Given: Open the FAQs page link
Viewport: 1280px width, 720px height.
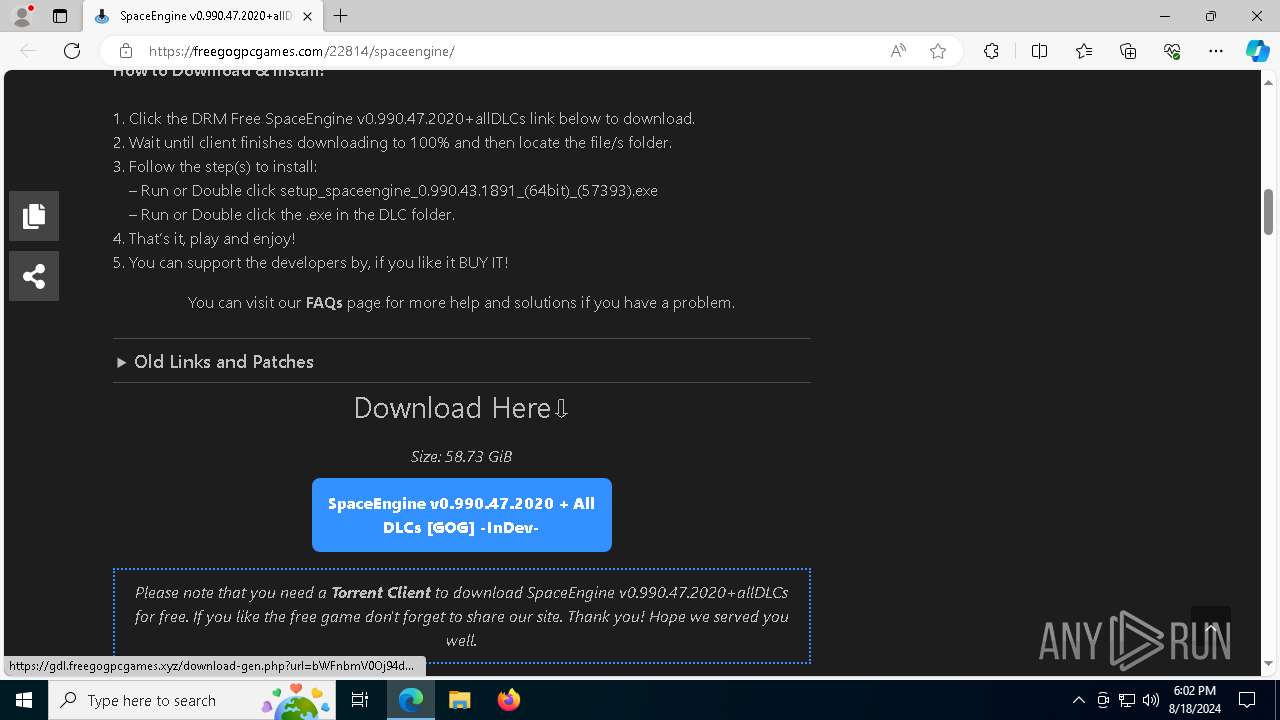Looking at the screenshot, I should click(324, 302).
